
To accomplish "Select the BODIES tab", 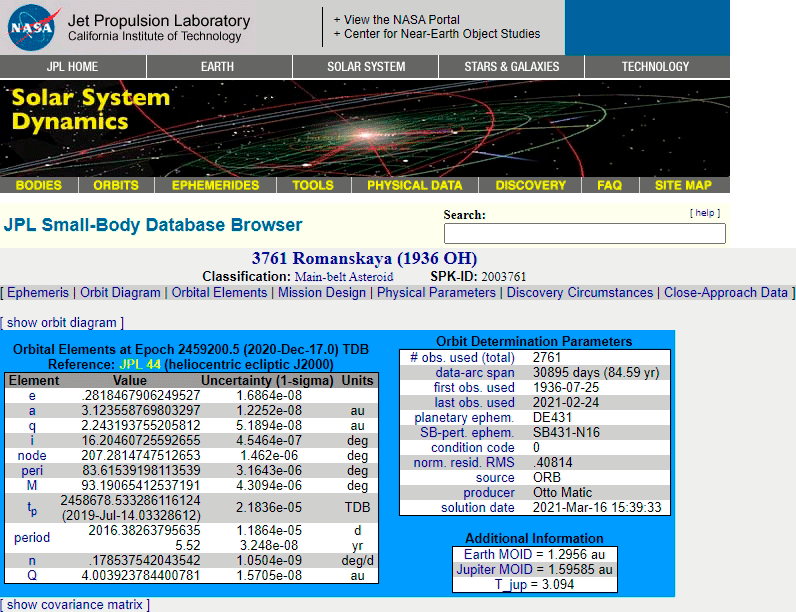I will pyautogui.click(x=39, y=185).
